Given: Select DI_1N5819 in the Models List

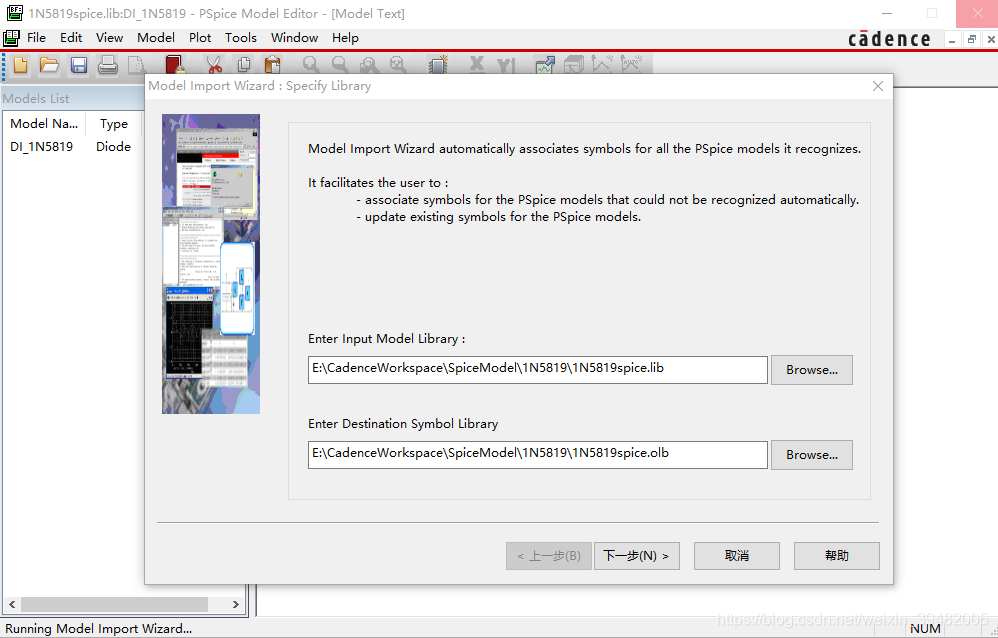Looking at the screenshot, I should coord(41,147).
